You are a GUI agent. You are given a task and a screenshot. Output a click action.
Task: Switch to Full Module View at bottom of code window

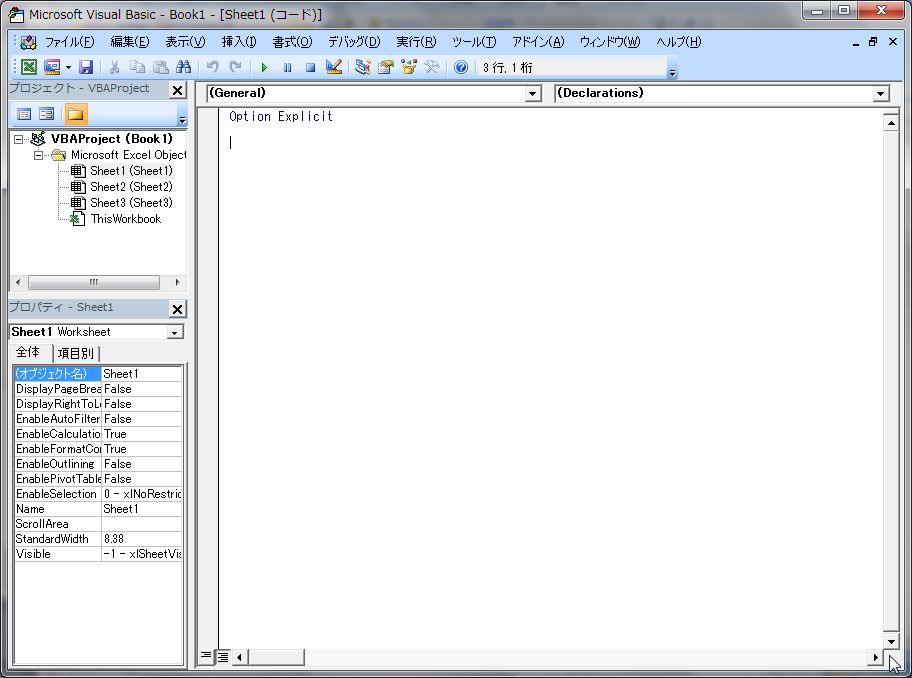coord(222,656)
